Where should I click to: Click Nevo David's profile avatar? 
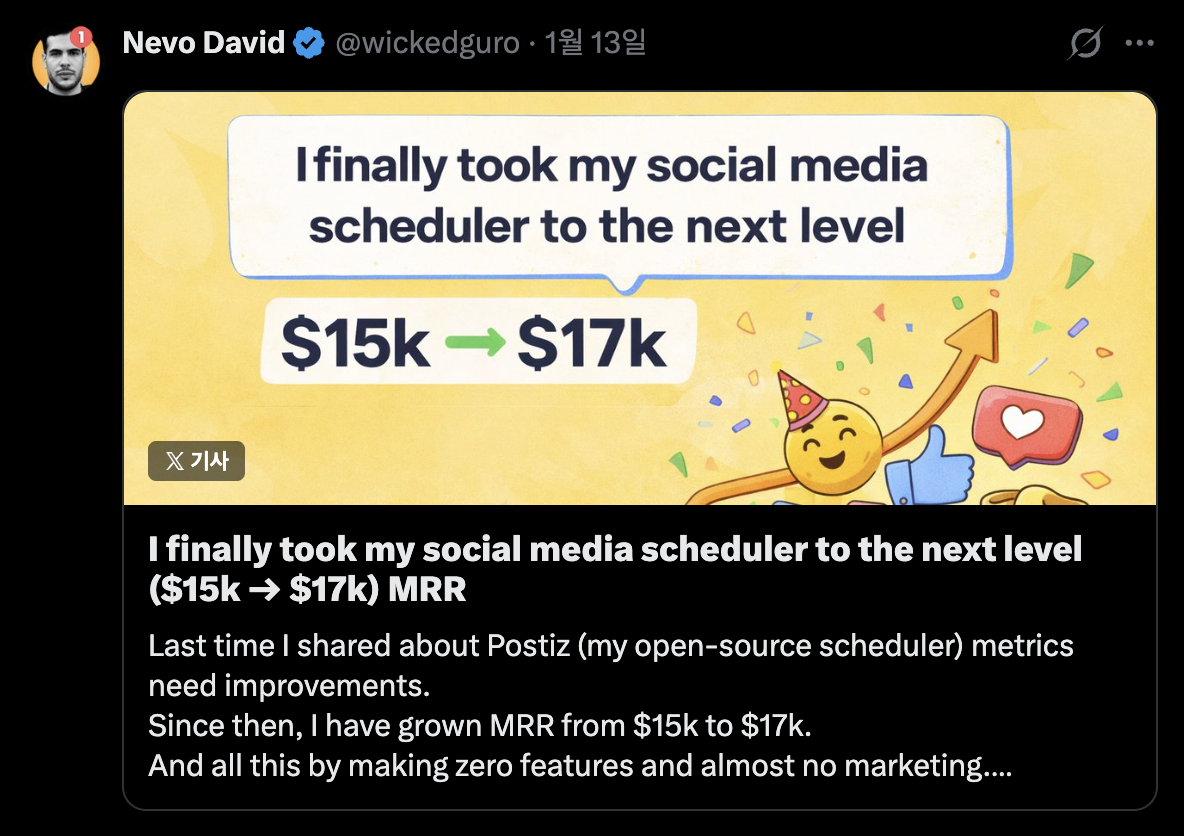pos(66,62)
